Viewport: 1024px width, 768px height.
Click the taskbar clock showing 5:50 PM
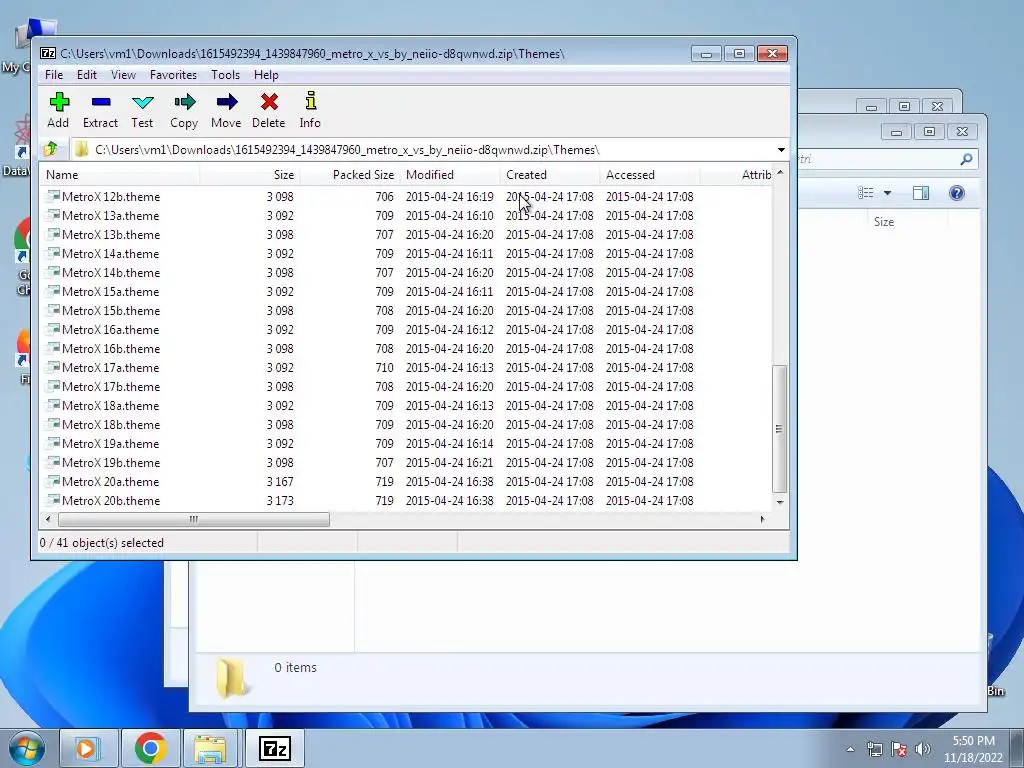973,749
